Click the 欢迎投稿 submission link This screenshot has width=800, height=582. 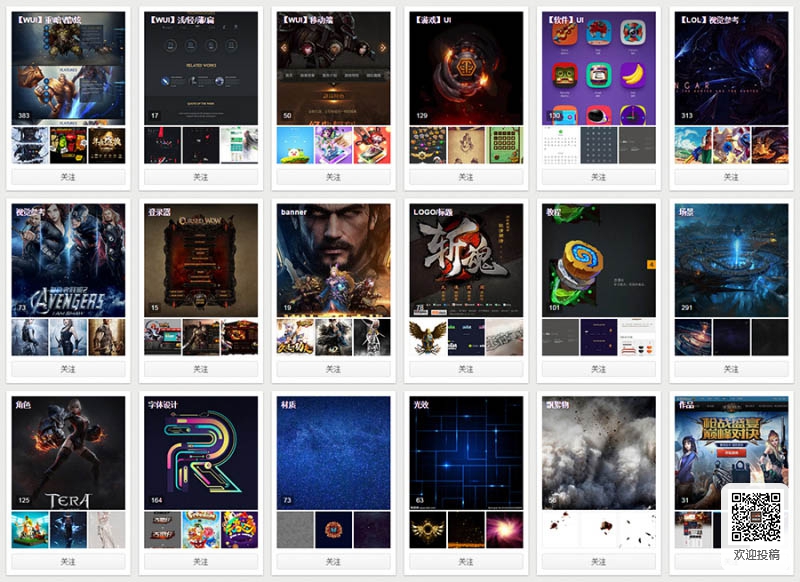(x=756, y=554)
